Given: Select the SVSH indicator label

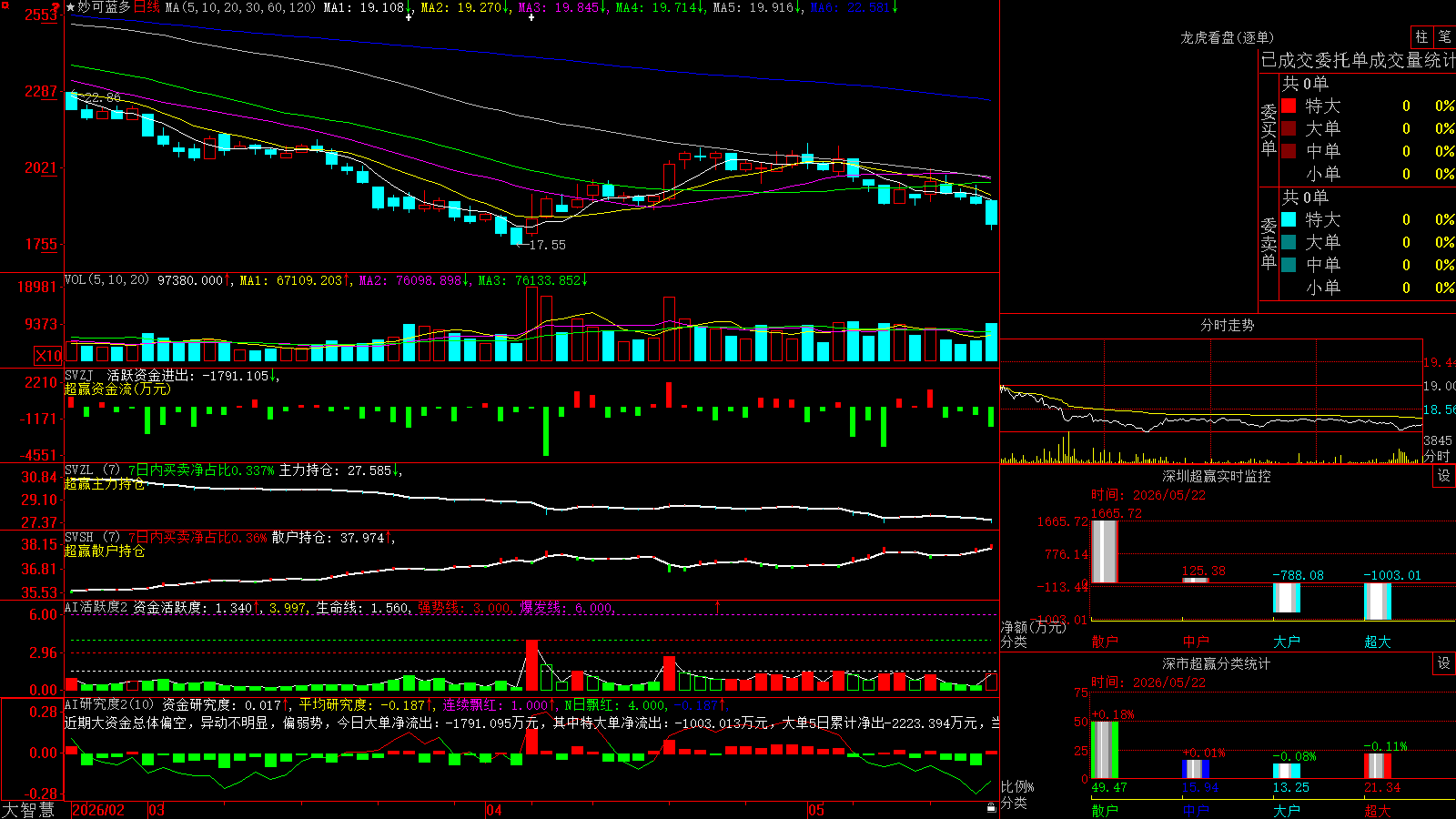Looking at the screenshot, I should coord(79,538).
